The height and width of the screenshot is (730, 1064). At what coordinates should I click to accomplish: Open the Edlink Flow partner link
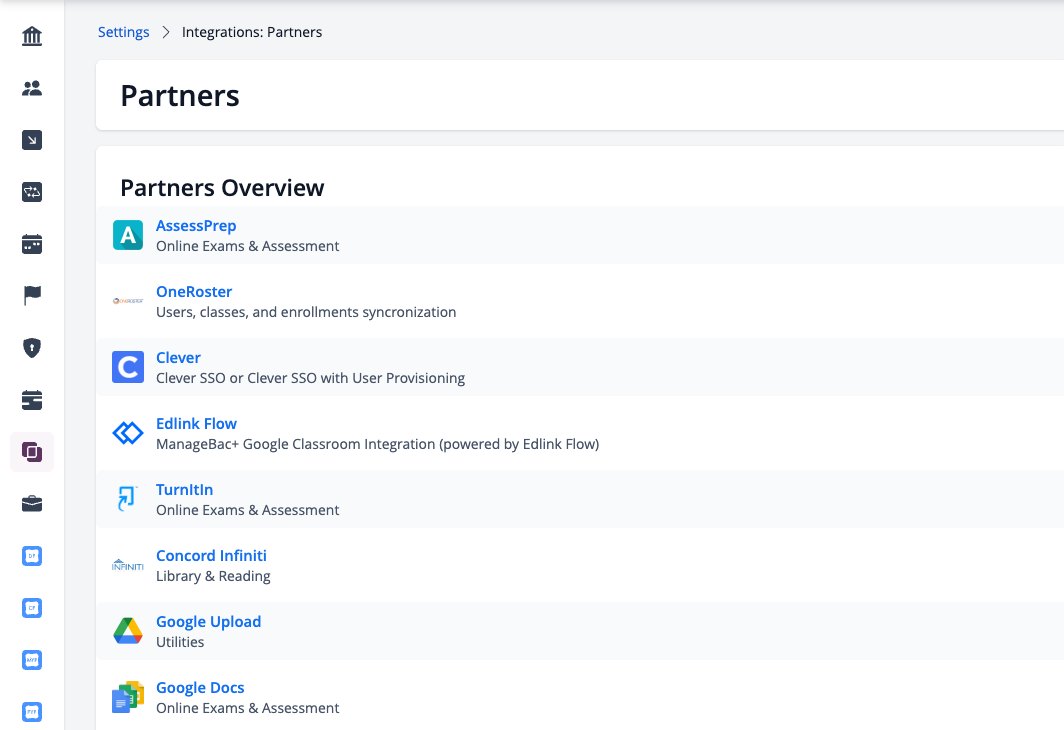(196, 423)
